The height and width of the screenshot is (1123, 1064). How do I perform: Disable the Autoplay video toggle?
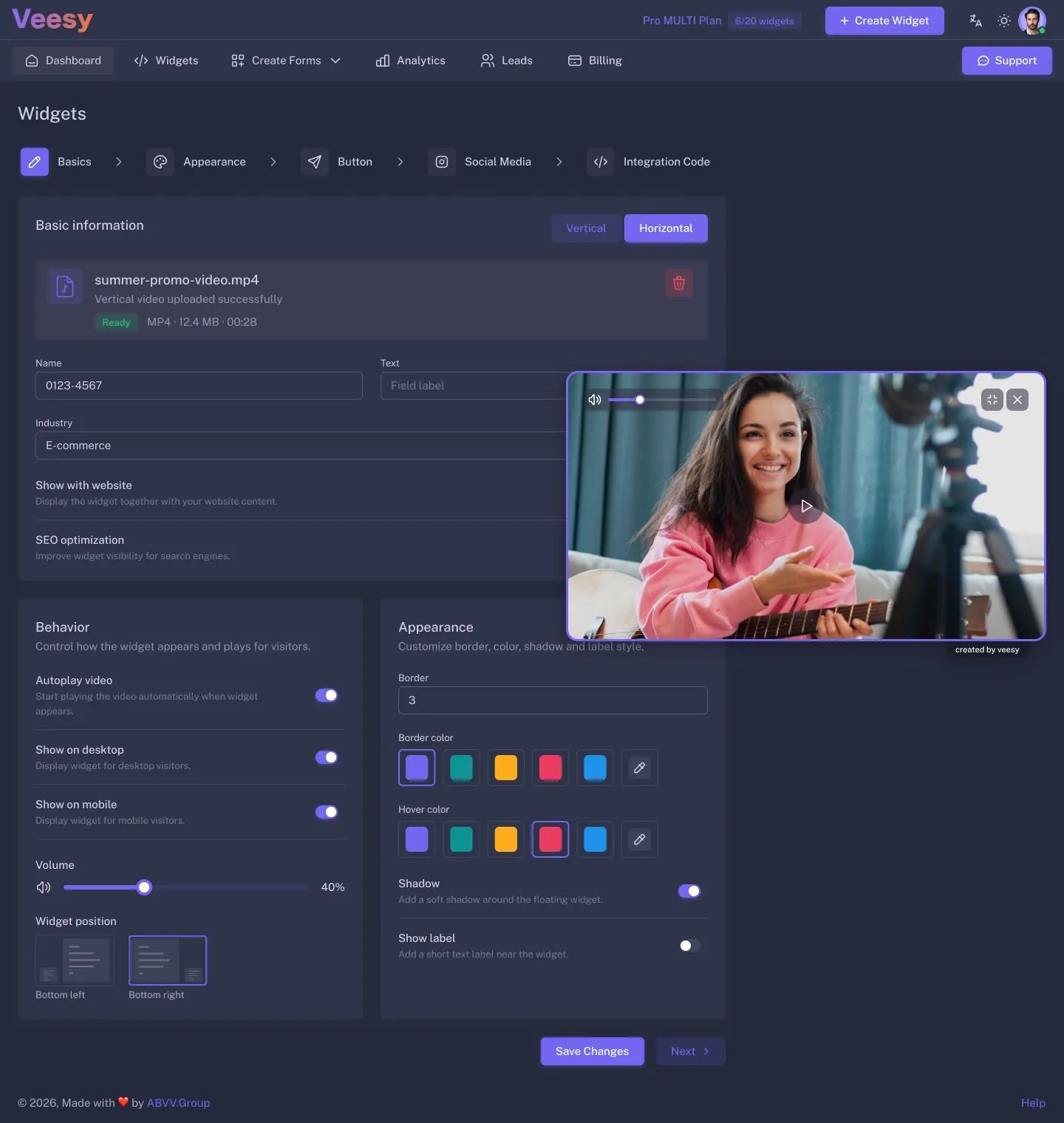[x=327, y=695]
